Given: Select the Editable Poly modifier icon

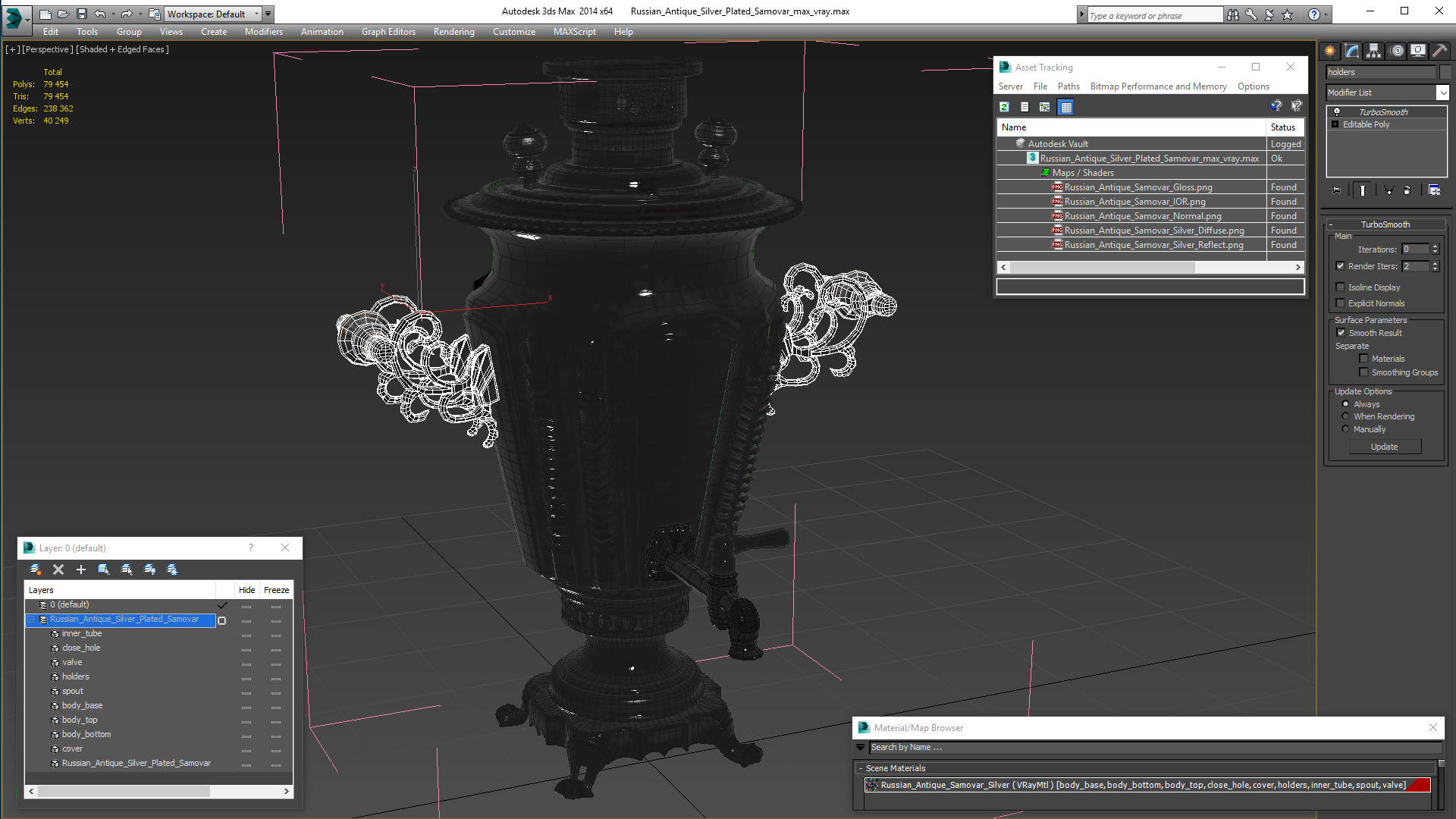Looking at the screenshot, I should [x=1336, y=124].
